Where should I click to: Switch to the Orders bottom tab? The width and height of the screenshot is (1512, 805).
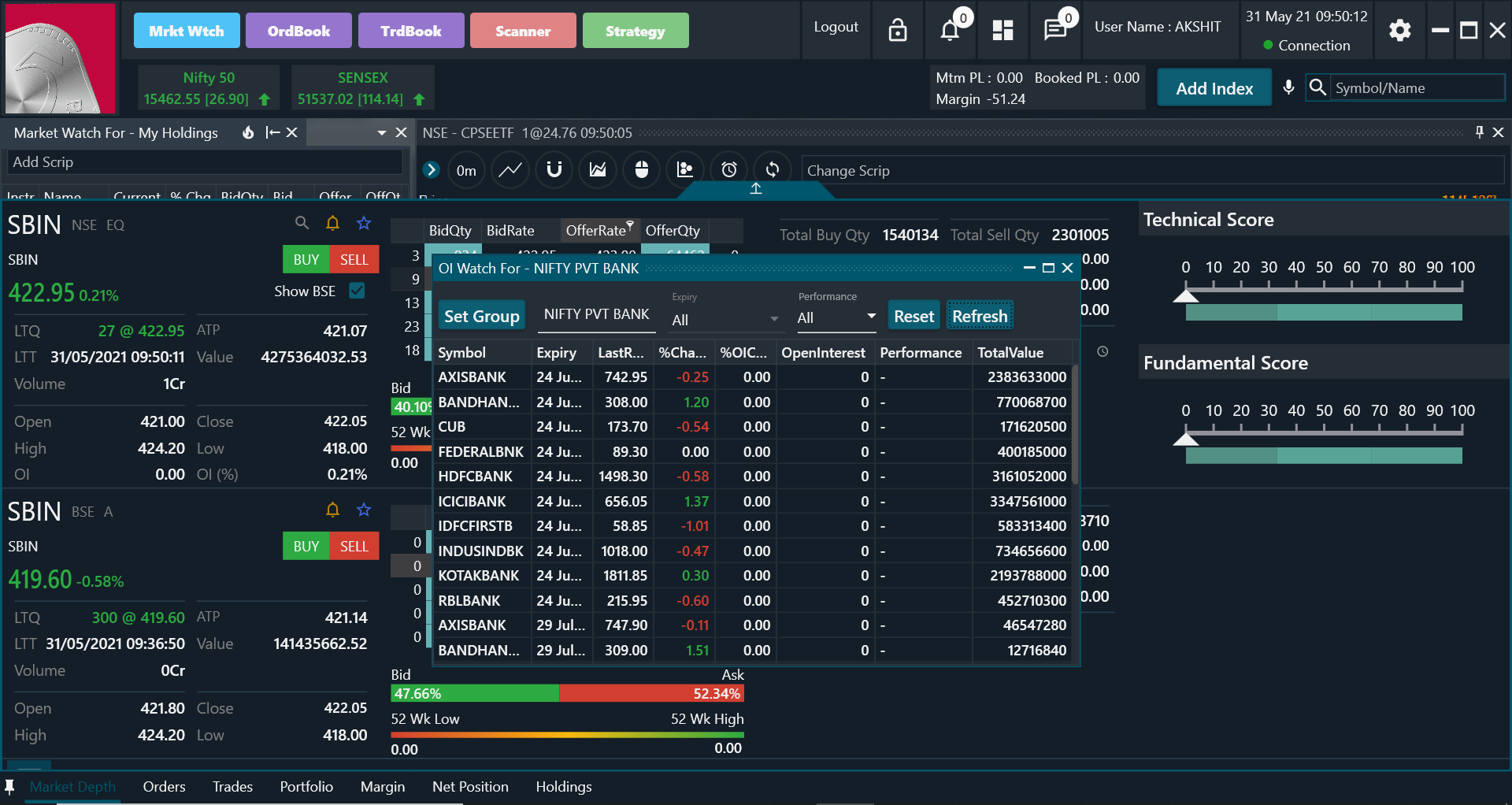point(164,786)
